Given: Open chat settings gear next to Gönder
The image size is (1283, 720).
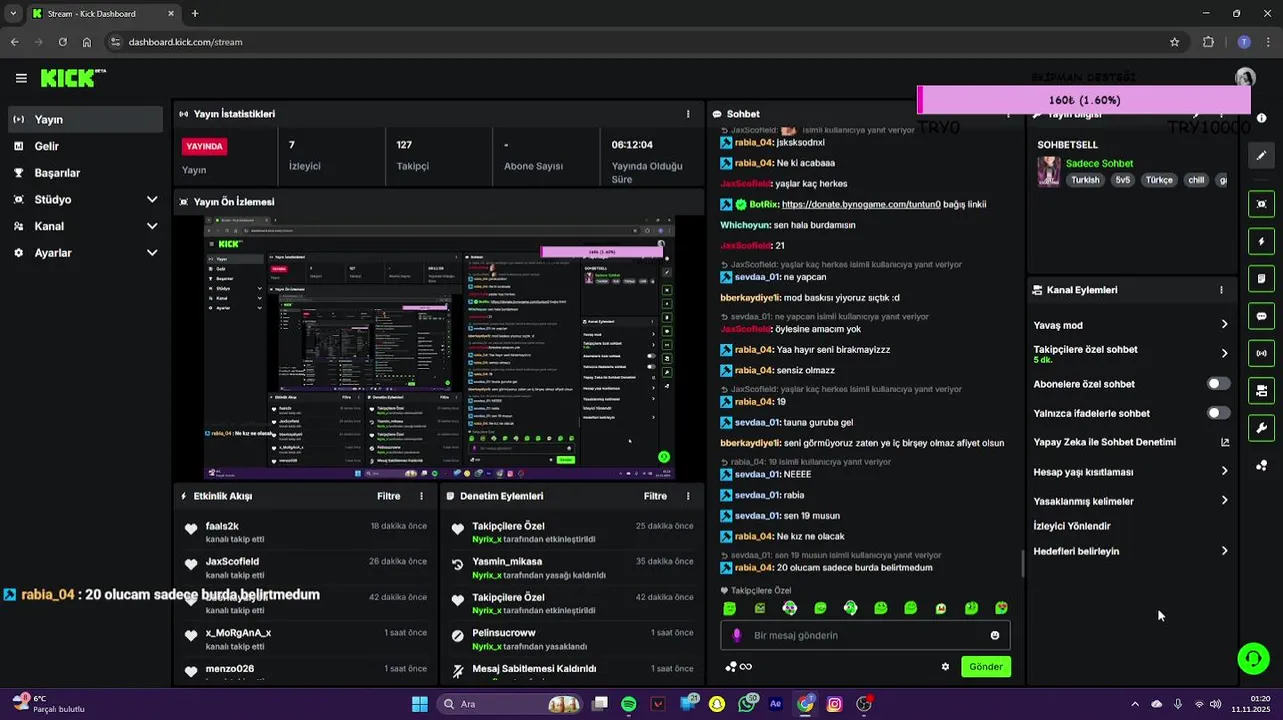Looking at the screenshot, I should (945, 667).
